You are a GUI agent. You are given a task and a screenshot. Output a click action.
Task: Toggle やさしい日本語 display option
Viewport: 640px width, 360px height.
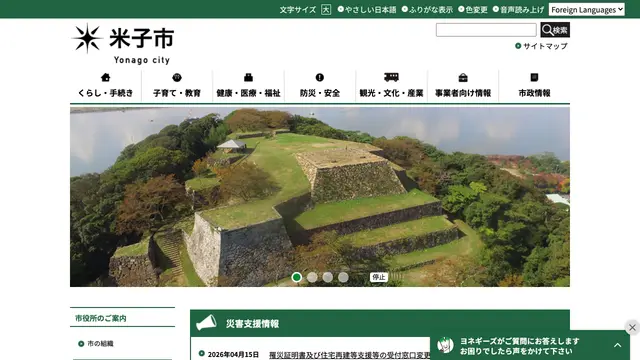click(367, 9)
